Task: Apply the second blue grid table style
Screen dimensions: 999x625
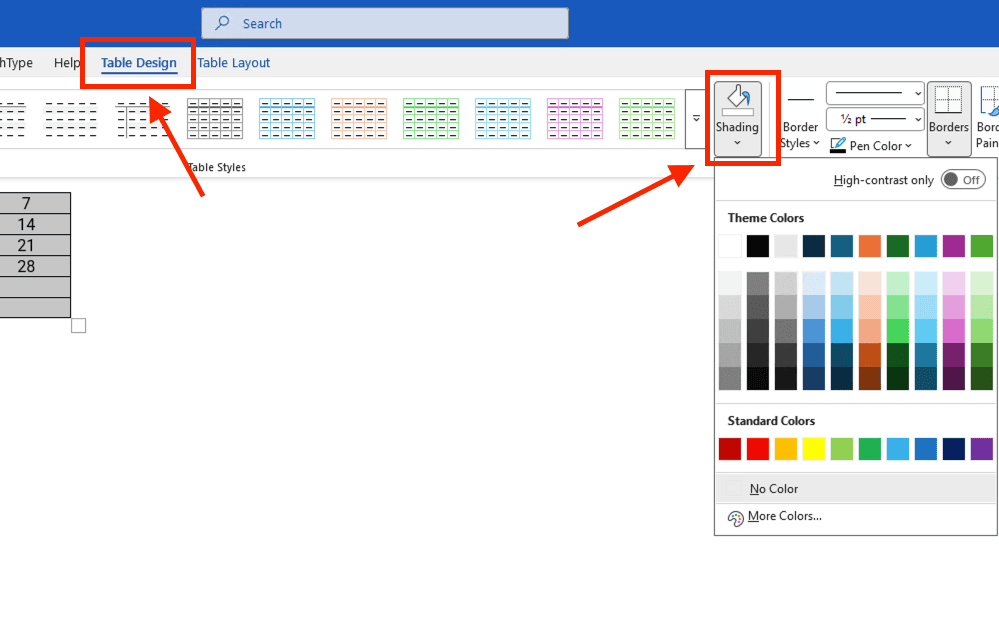Action: 503,119
